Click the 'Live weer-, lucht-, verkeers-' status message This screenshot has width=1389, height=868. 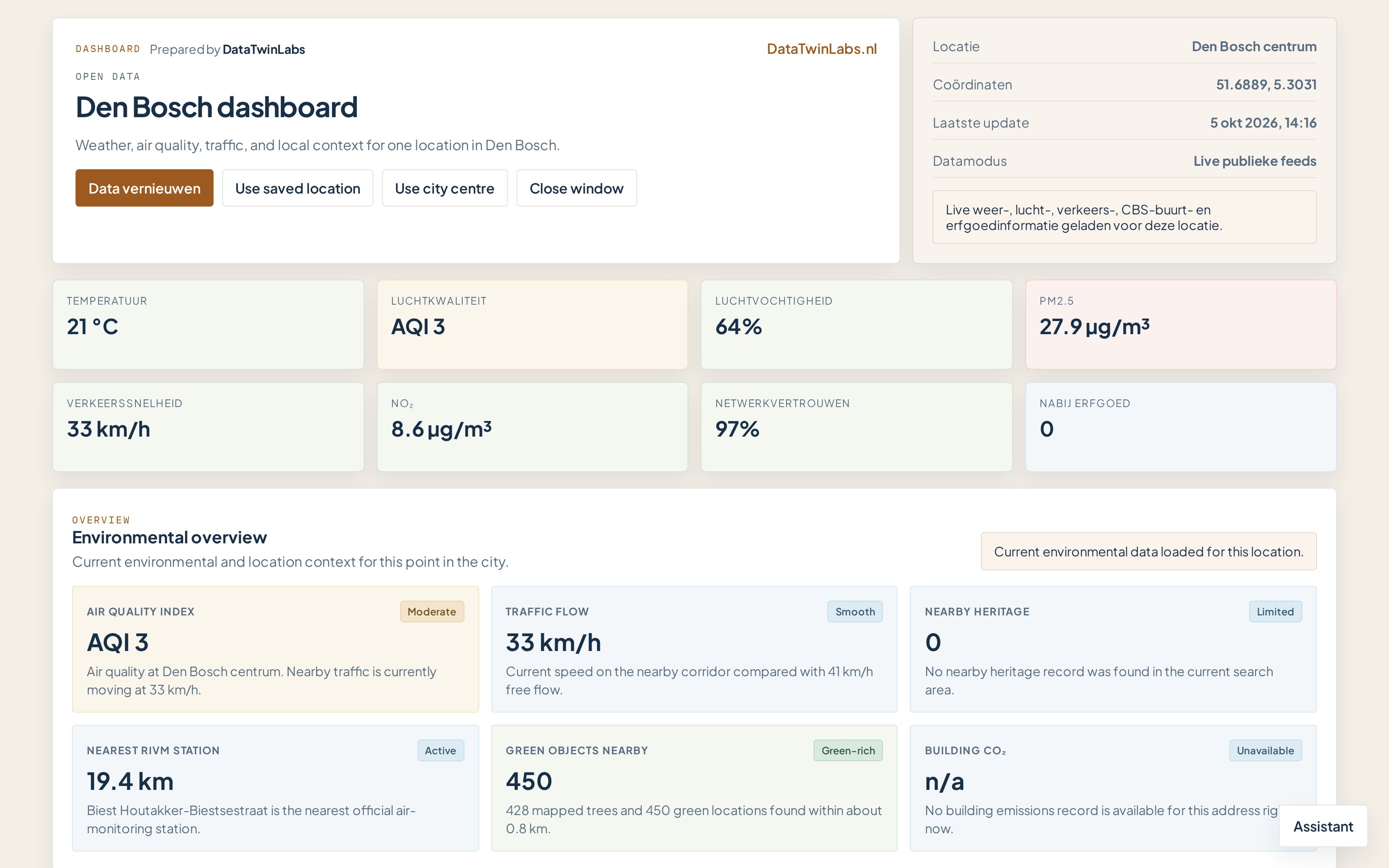pyautogui.click(x=1124, y=217)
